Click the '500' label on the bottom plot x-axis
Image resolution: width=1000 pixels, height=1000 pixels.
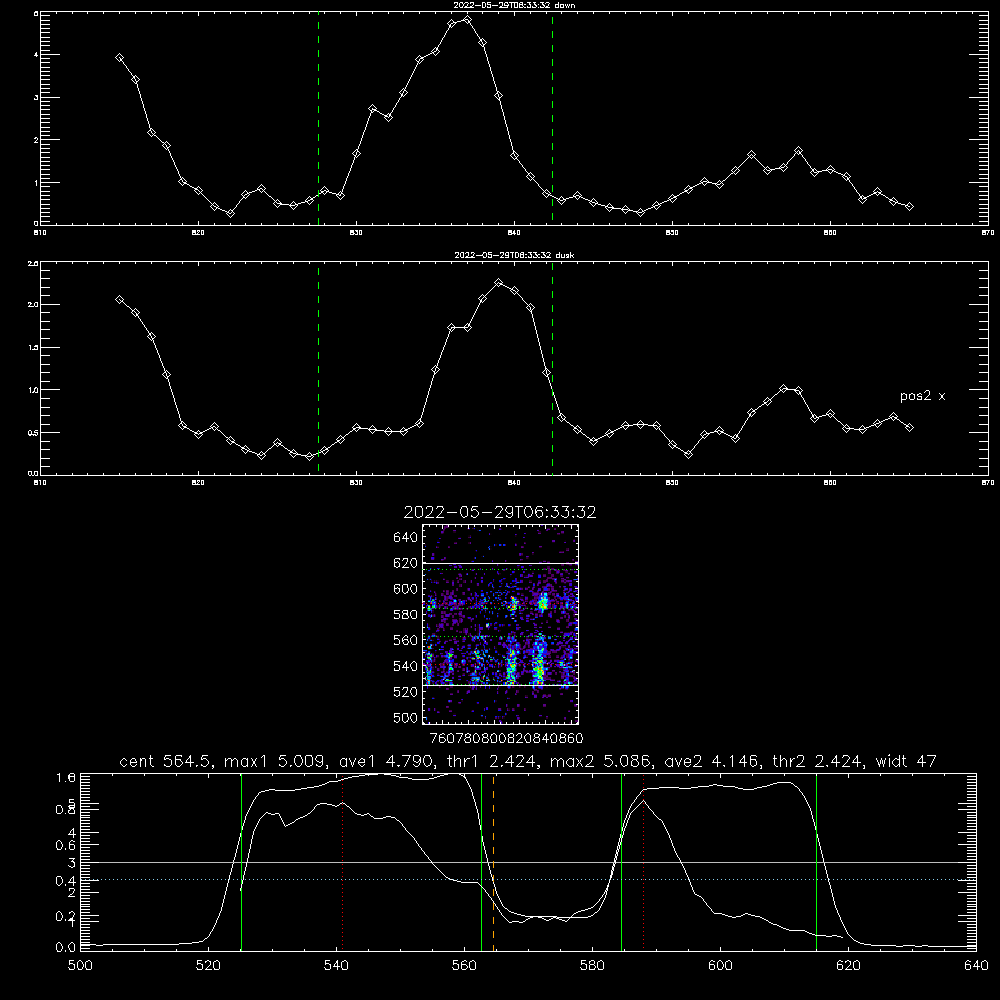pos(80,966)
